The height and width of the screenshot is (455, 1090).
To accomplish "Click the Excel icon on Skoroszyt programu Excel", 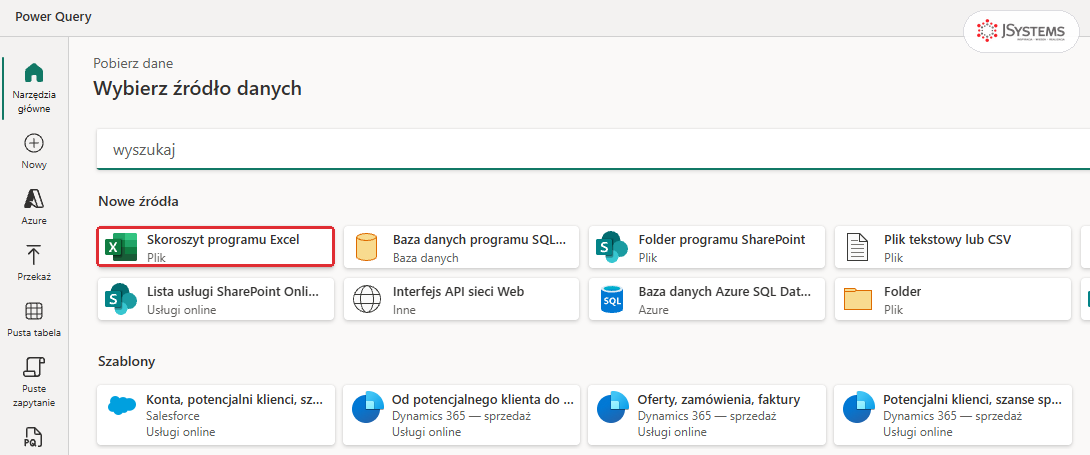I will click(x=121, y=249).
